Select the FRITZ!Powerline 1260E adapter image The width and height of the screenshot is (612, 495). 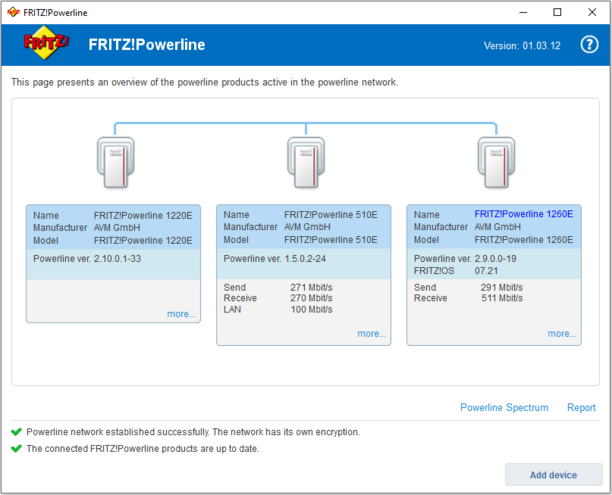tap(494, 160)
